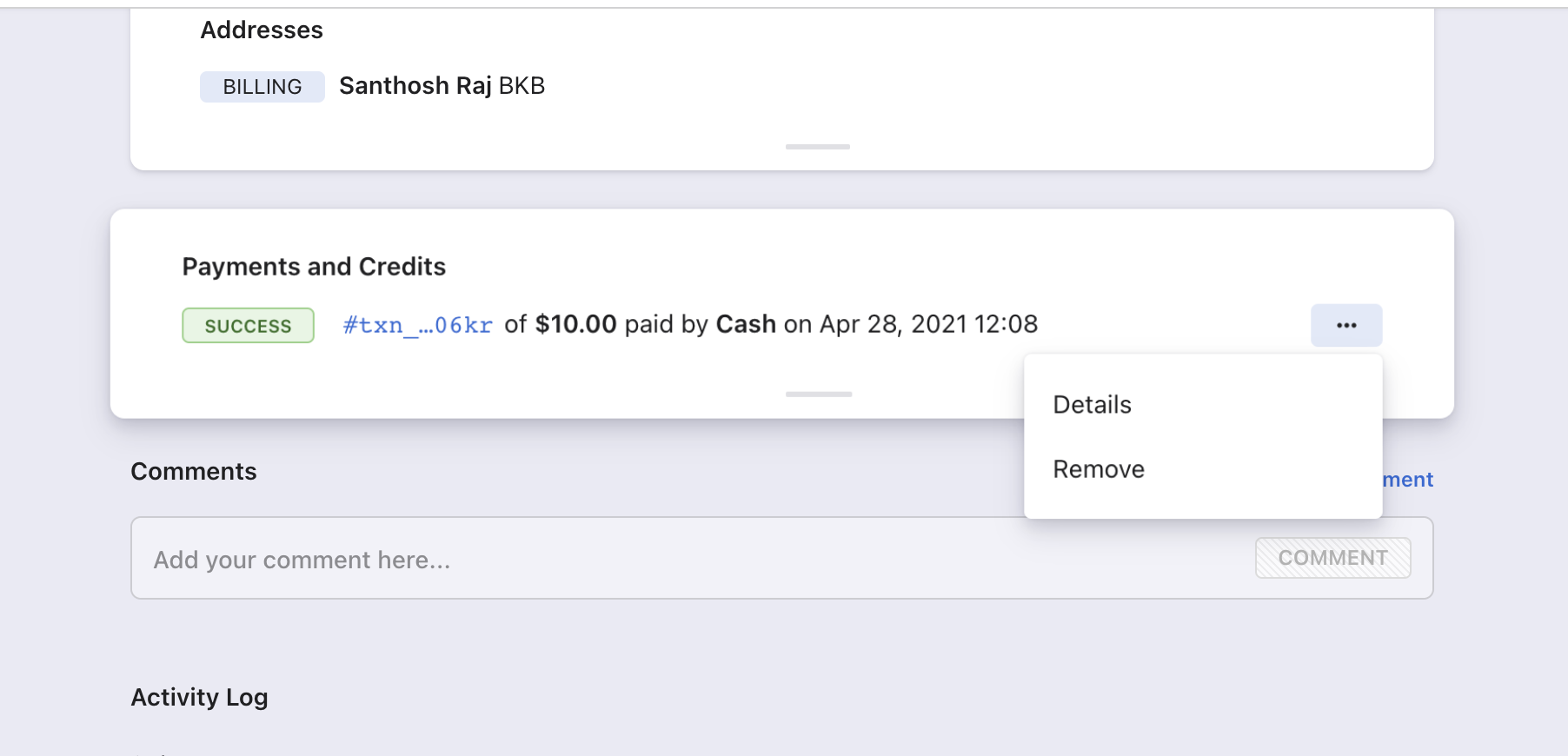Click the Activity Log heading
Image resolution: width=1568 pixels, height=756 pixels.
point(199,697)
